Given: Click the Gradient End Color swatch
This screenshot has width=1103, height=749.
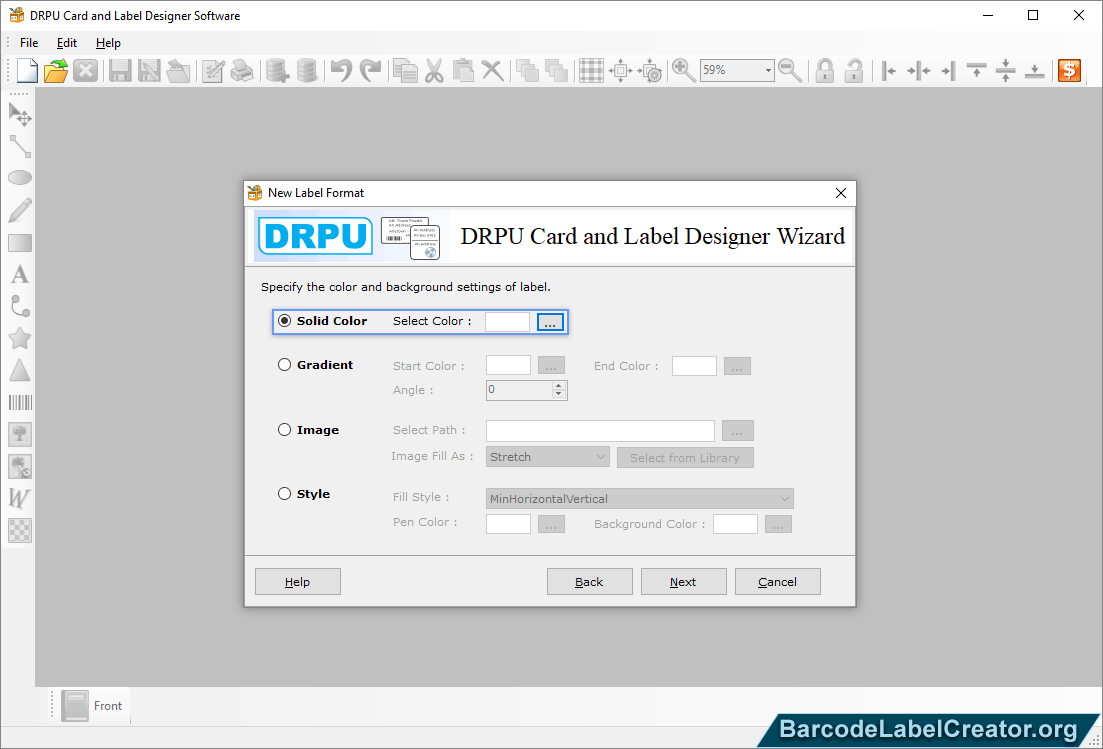Looking at the screenshot, I should 694,366.
